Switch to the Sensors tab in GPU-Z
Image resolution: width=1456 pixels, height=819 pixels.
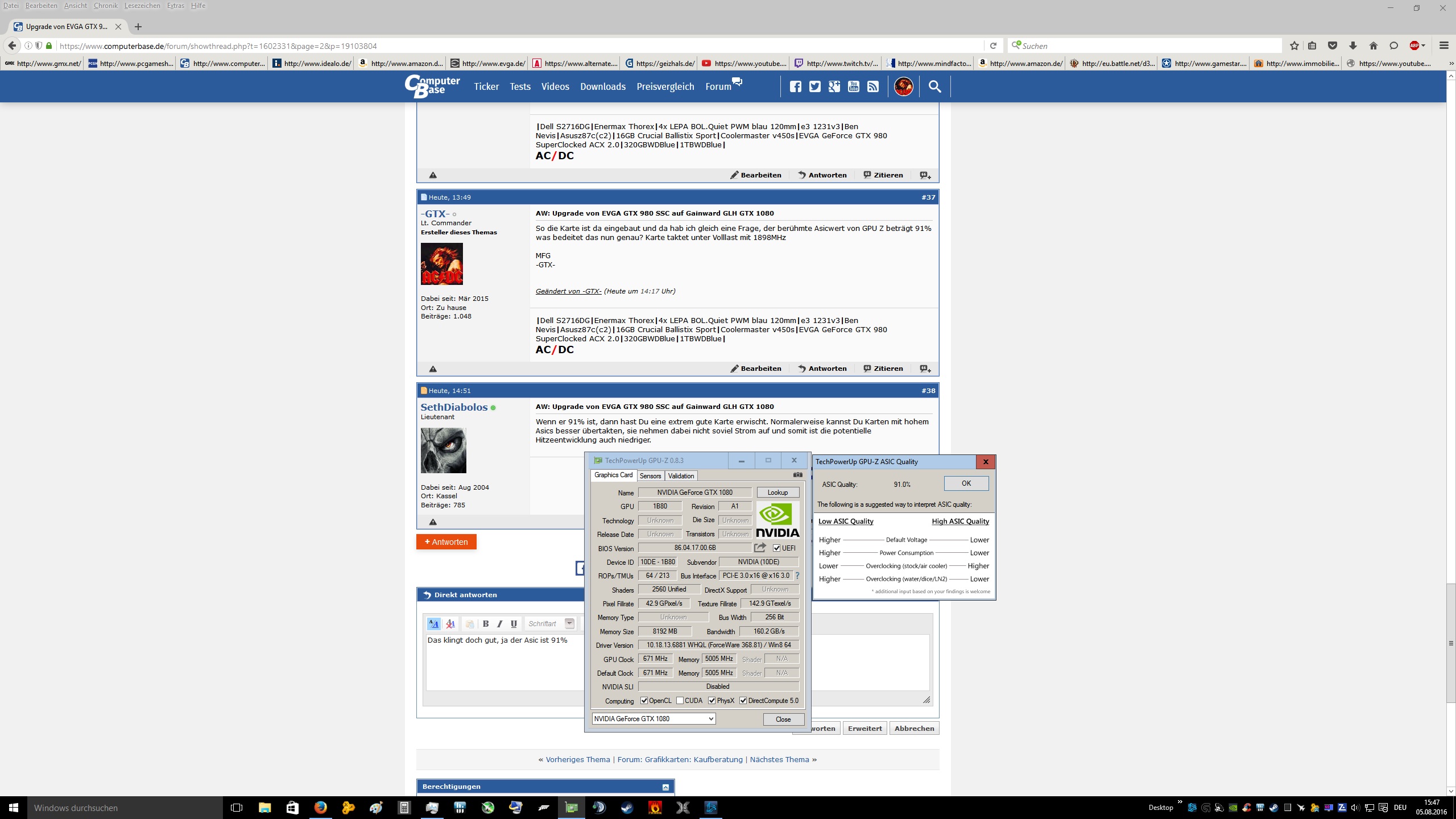[650, 476]
